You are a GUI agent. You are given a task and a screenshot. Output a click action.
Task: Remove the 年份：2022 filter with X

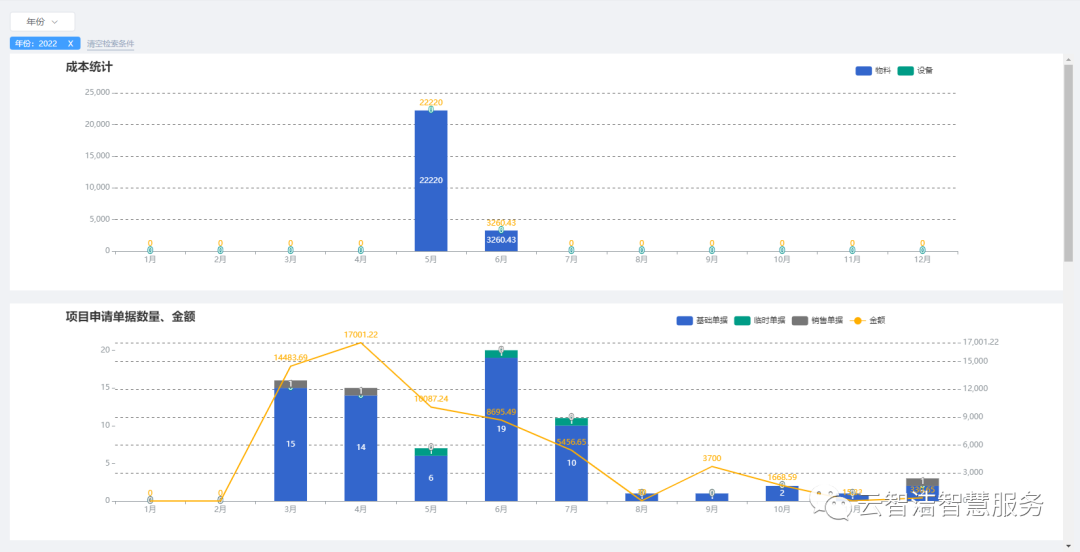[70, 44]
